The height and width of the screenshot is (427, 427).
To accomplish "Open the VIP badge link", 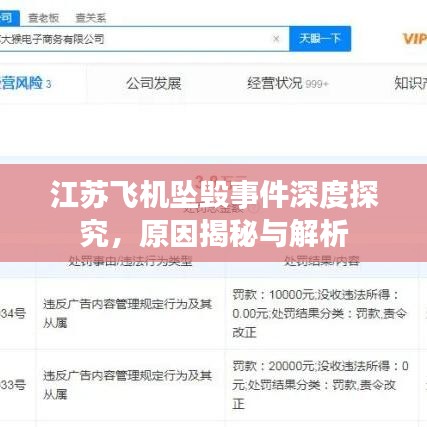I will (x=414, y=39).
